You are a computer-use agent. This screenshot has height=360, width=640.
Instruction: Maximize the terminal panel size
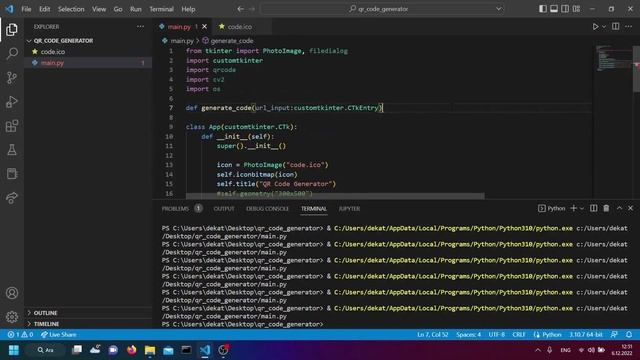pyautogui.click(x=619, y=208)
